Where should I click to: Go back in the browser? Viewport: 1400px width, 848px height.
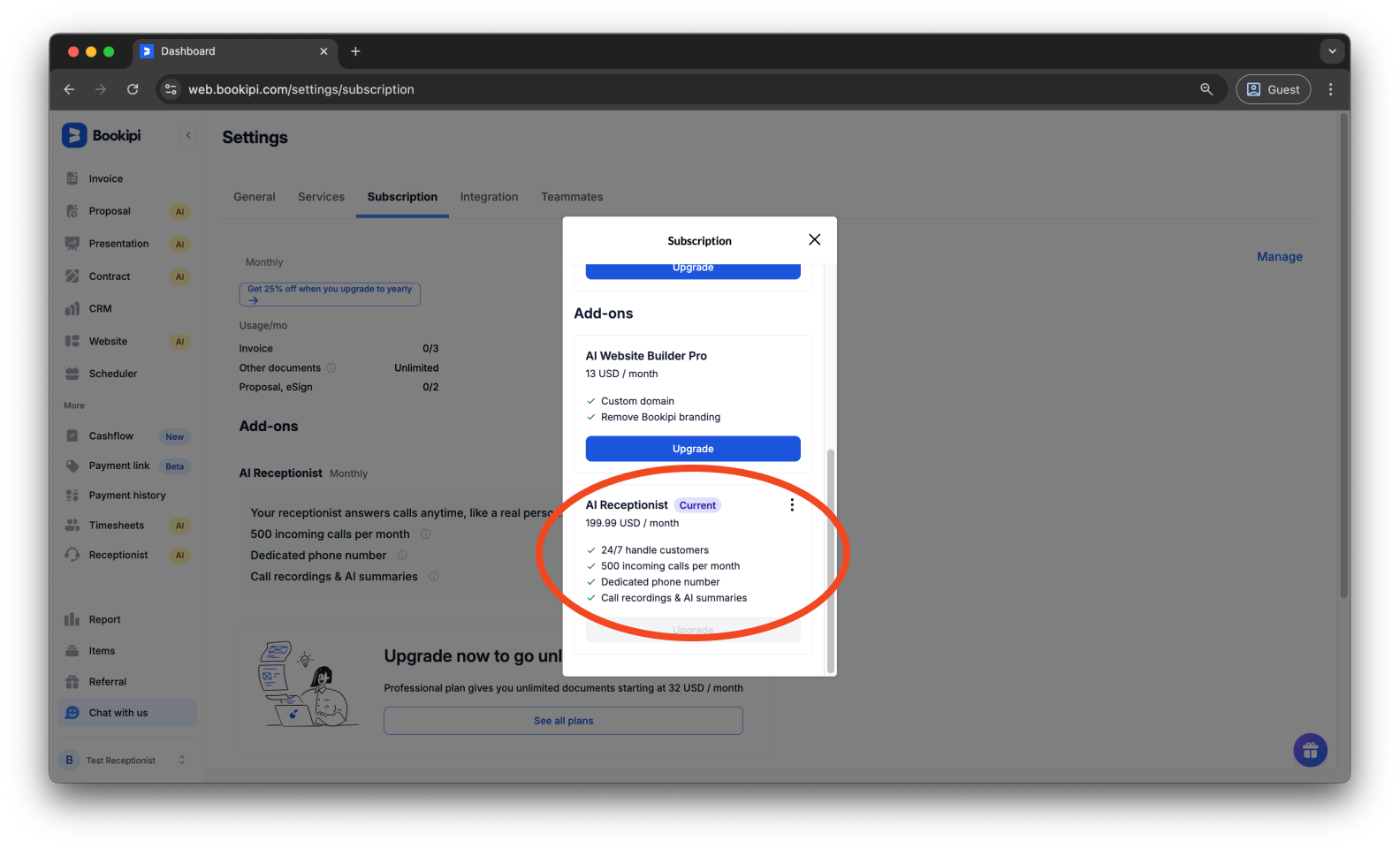(69, 89)
